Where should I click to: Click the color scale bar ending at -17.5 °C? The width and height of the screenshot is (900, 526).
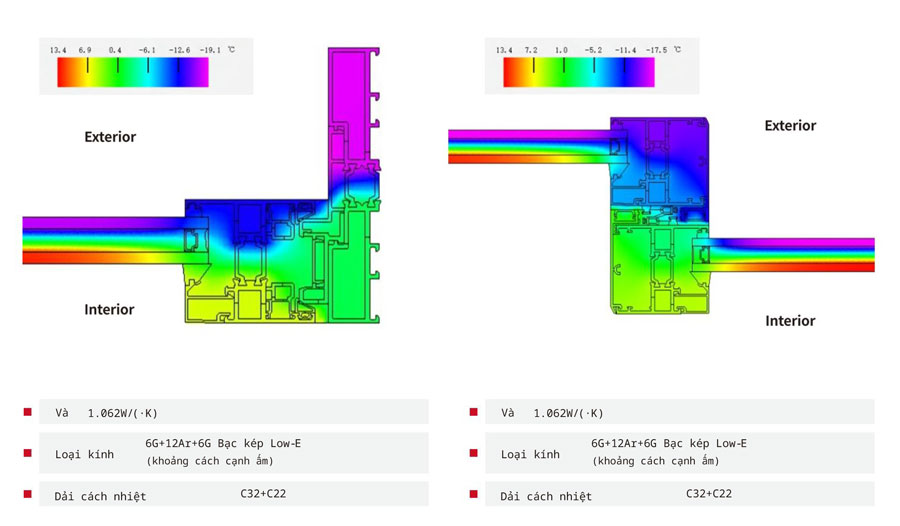click(579, 72)
